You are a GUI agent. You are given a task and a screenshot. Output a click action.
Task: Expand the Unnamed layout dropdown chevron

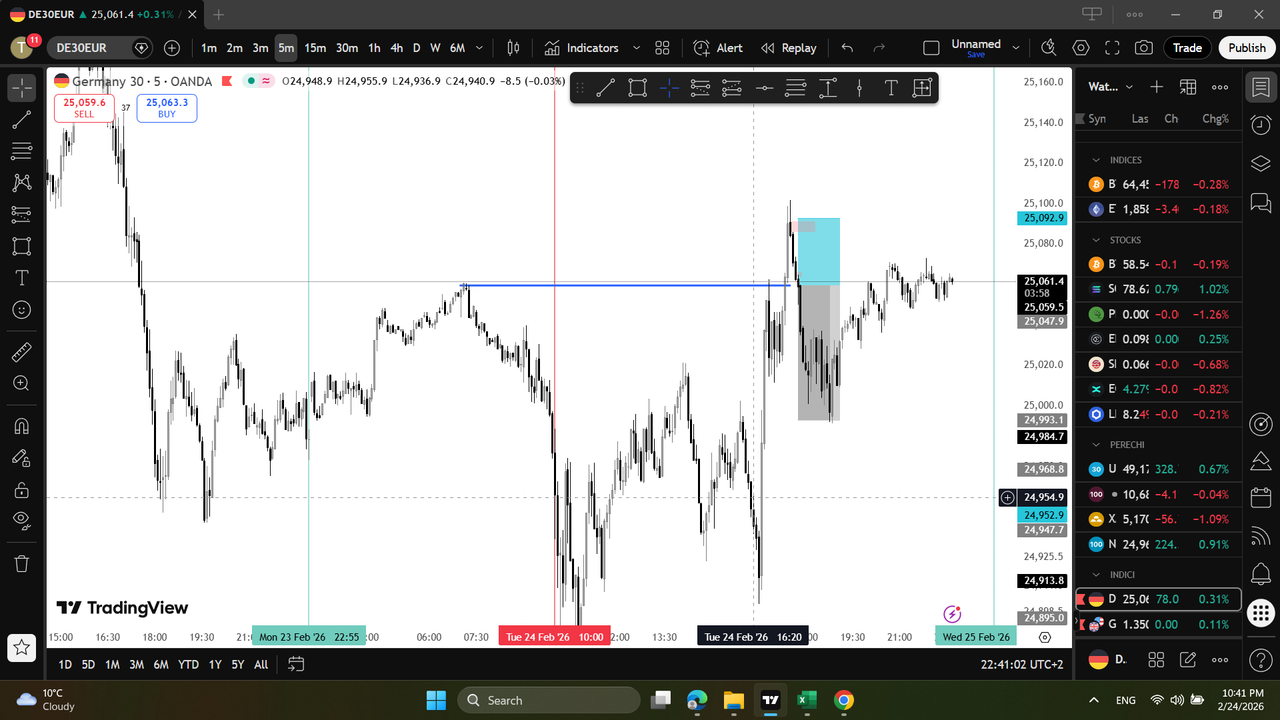pyautogui.click(x=1016, y=48)
